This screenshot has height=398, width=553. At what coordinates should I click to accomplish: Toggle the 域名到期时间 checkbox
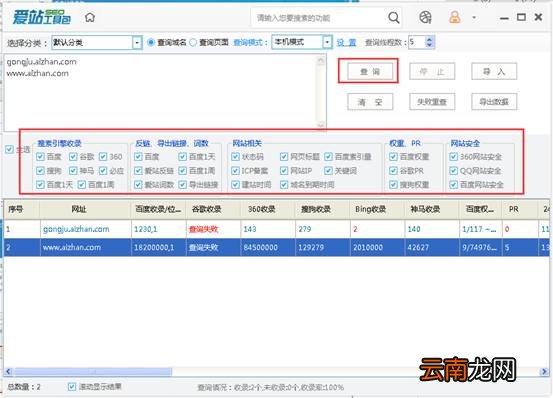(x=284, y=185)
